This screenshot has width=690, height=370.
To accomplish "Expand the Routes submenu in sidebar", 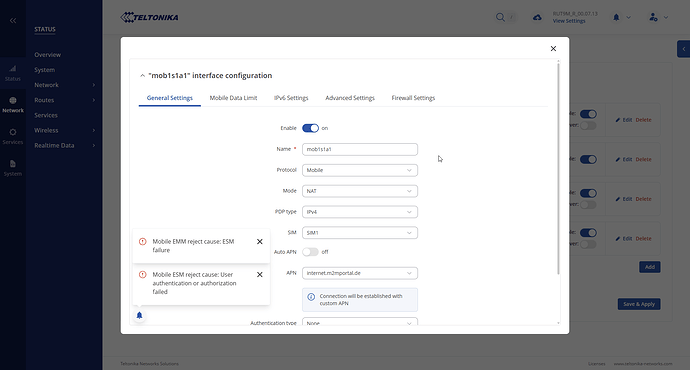I will [x=94, y=100].
